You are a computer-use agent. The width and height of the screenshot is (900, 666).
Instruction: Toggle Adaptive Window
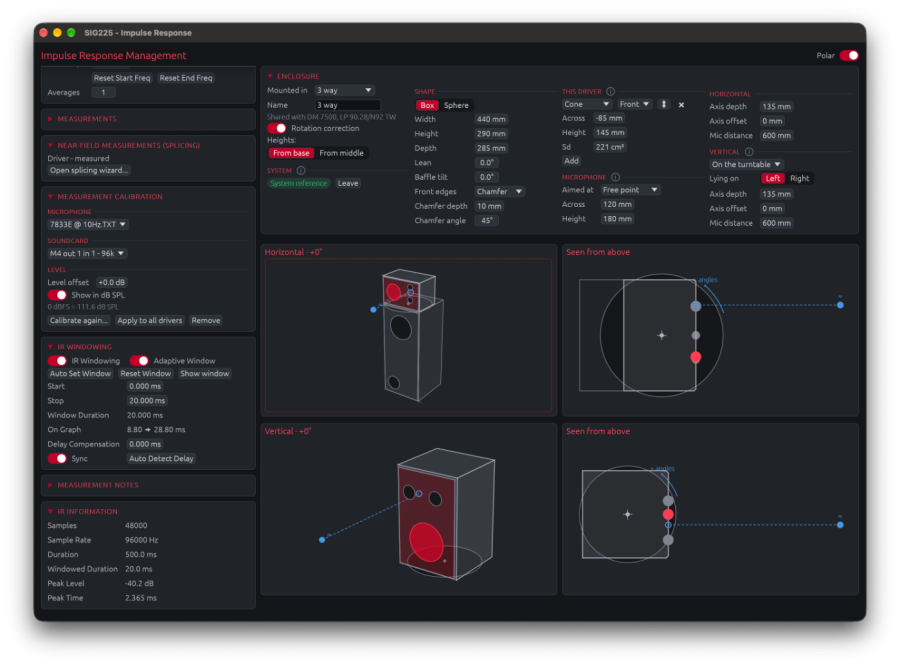(x=139, y=361)
